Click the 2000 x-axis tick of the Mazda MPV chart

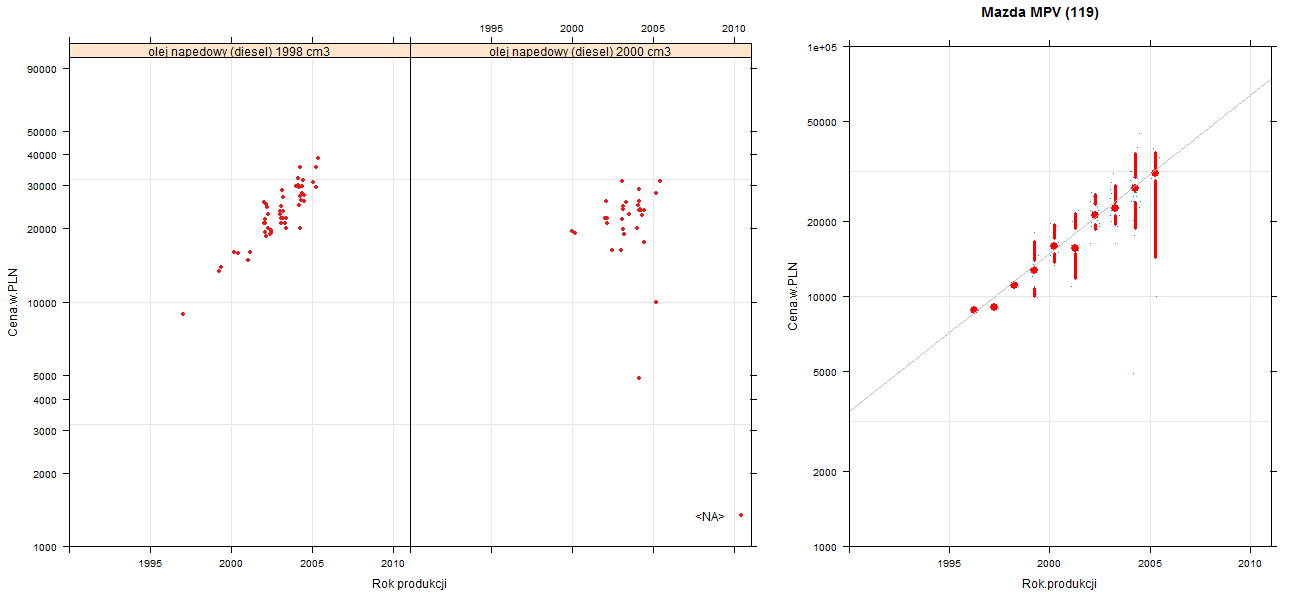click(1049, 565)
